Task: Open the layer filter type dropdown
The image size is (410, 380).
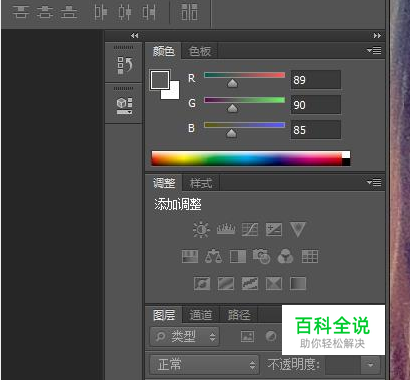Action: click(x=184, y=337)
